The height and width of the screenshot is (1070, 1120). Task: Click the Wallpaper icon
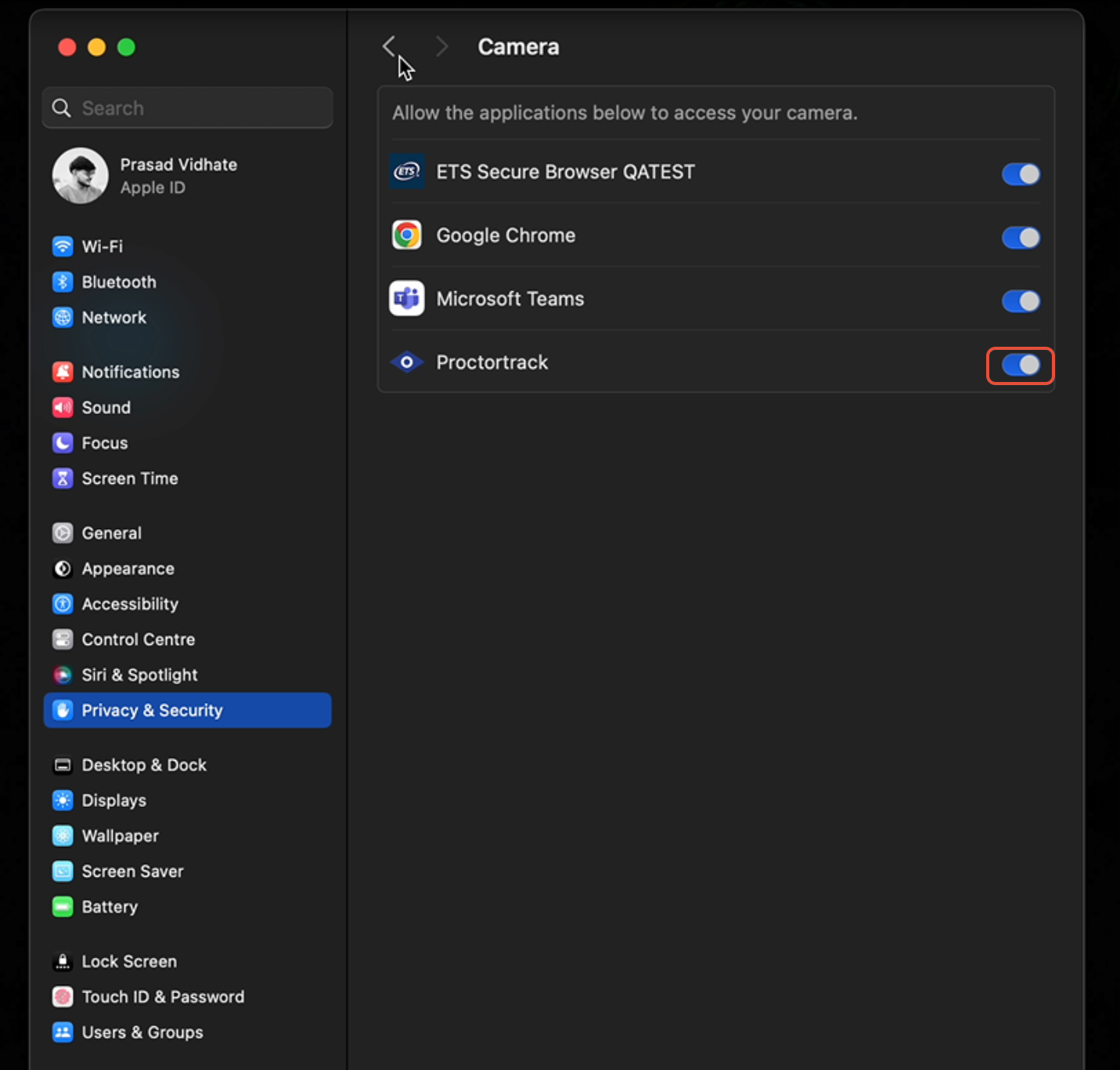click(63, 836)
